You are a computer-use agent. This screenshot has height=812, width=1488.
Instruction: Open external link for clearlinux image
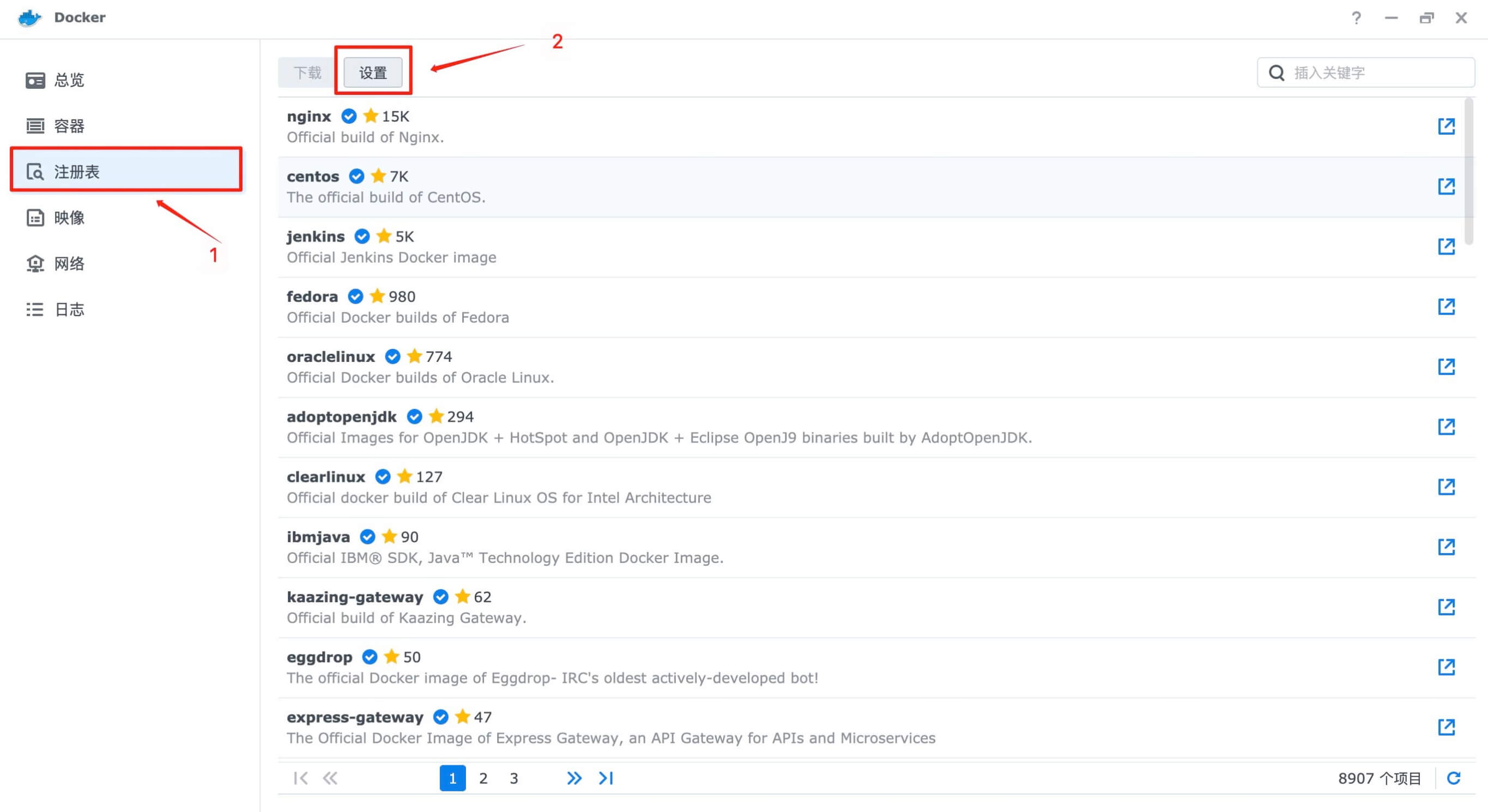pos(1446,487)
